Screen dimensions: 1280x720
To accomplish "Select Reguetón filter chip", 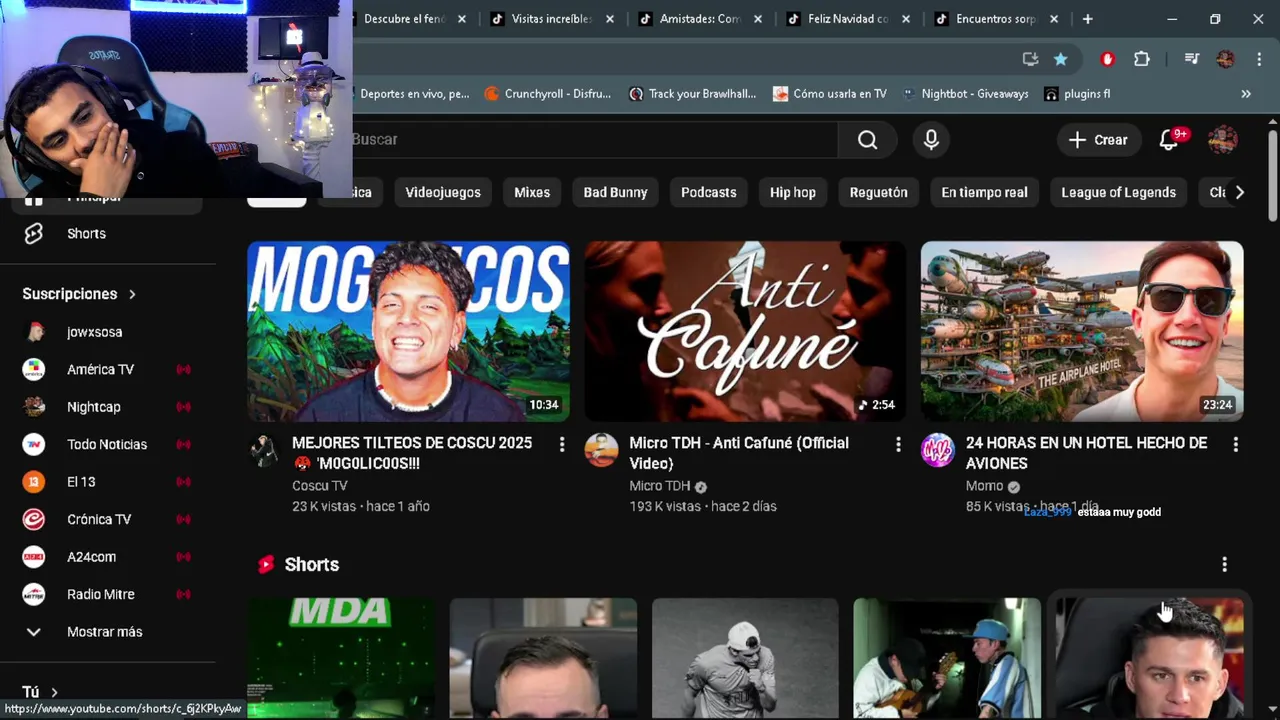I will pyautogui.click(x=879, y=192).
